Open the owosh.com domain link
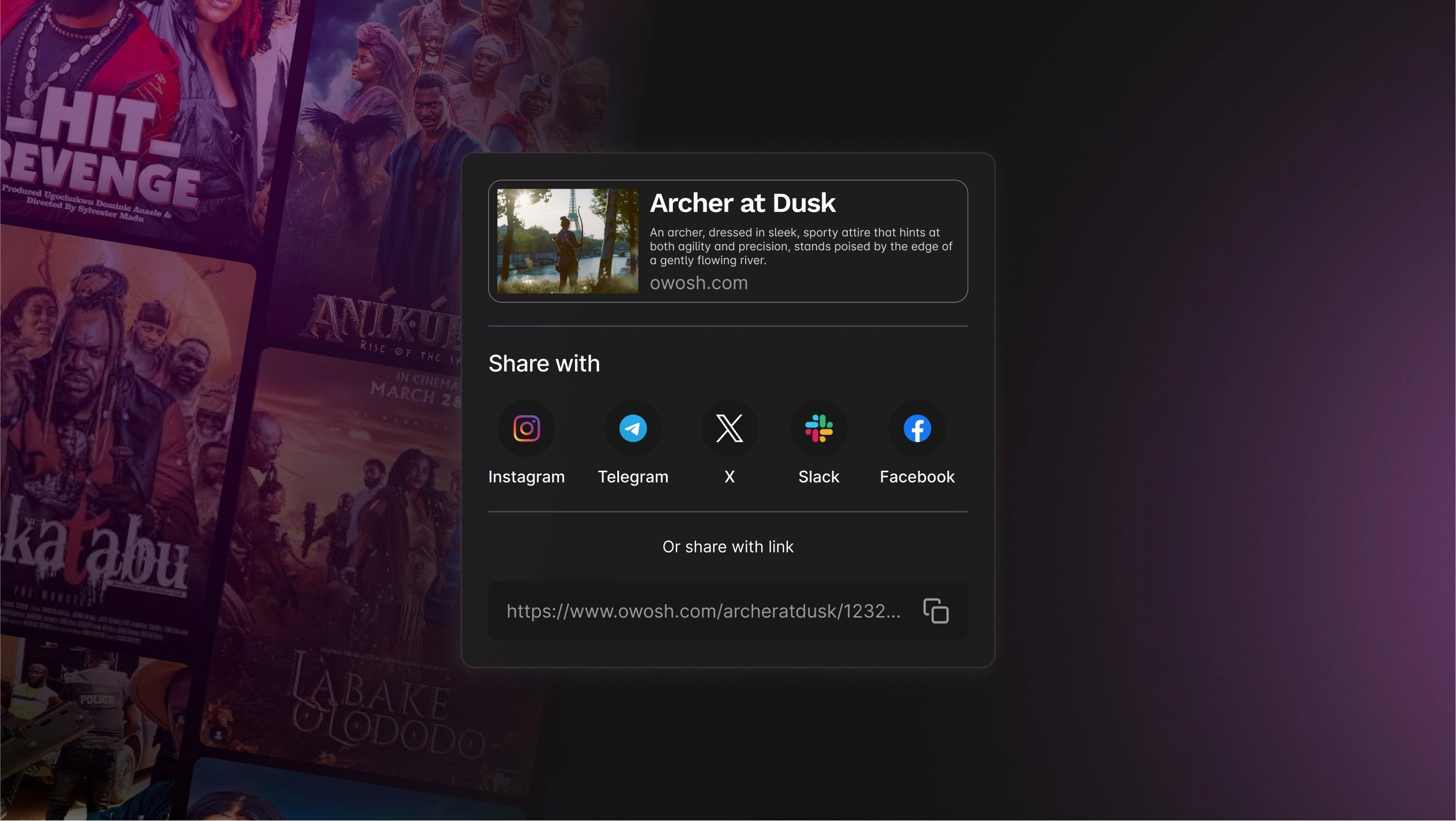The height and width of the screenshot is (821, 1456). point(698,283)
